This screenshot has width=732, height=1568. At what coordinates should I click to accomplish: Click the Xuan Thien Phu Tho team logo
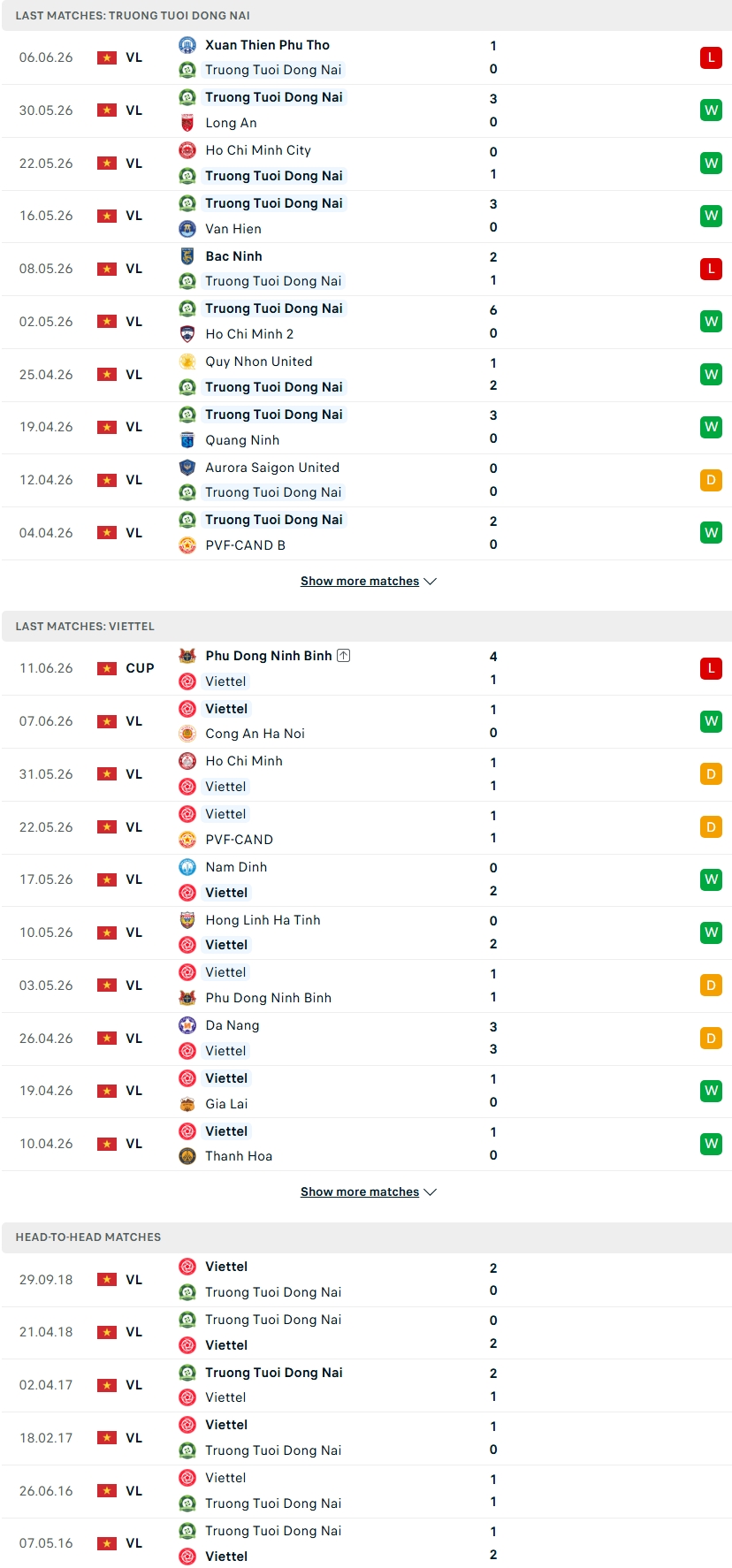[187, 45]
